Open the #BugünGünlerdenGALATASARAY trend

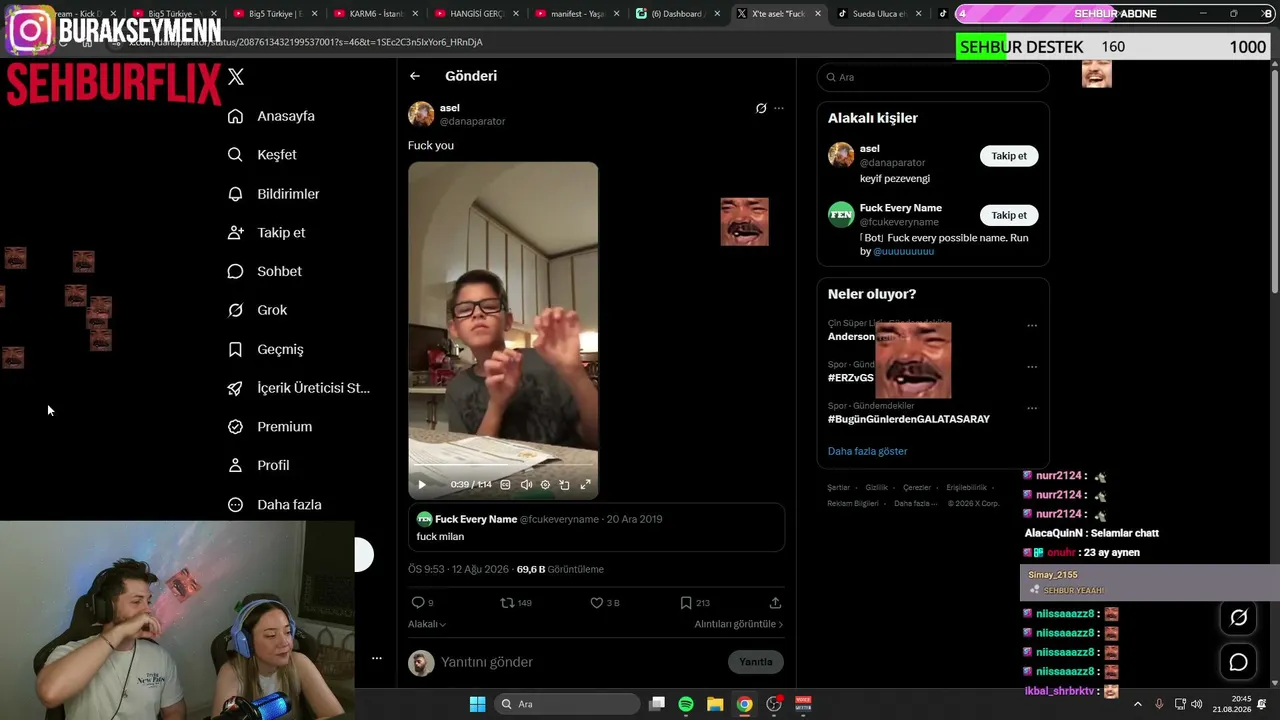point(909,419)
